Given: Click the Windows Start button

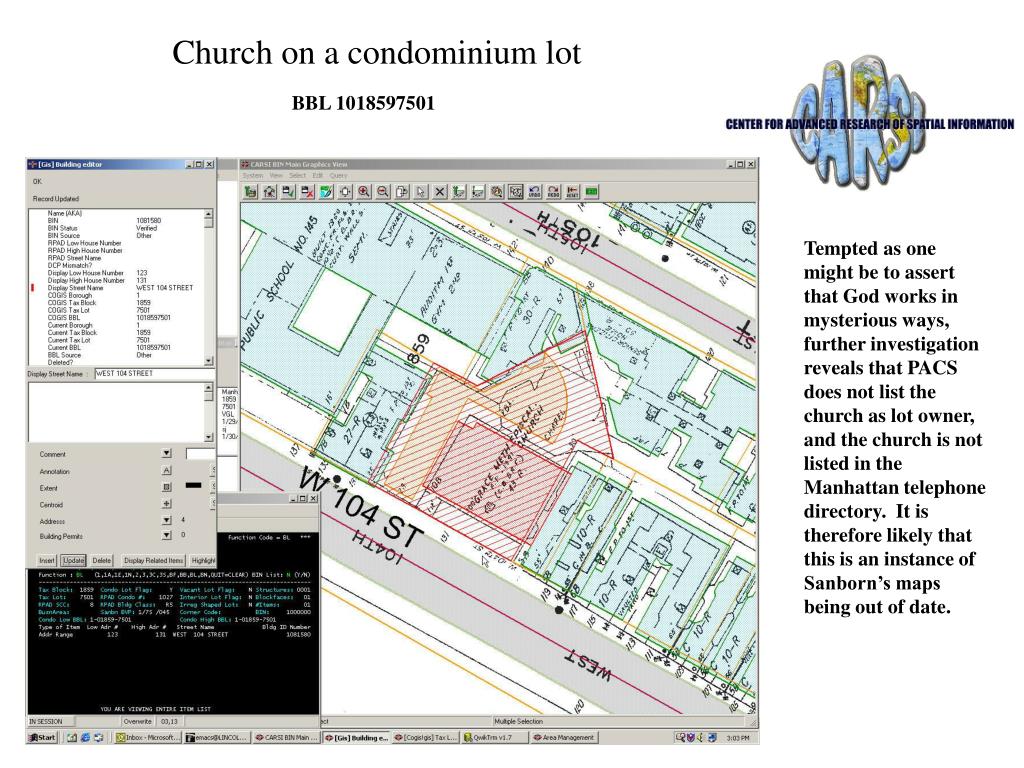Looking at the screenshot, I should coord(43,737).
